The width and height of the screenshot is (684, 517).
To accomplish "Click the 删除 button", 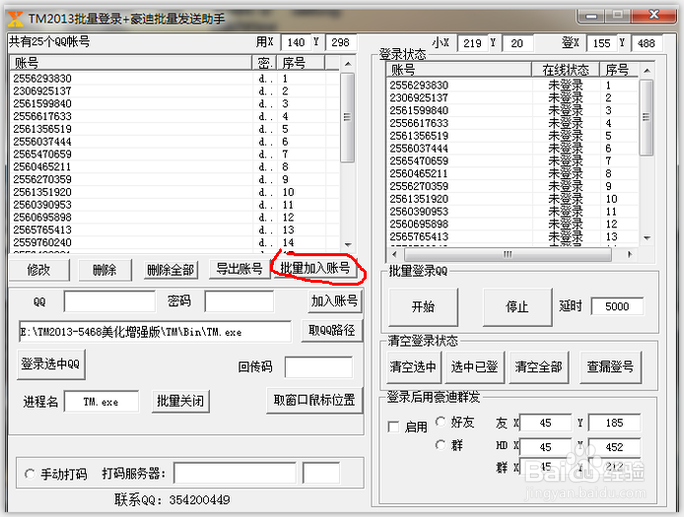I will [105, 270].
